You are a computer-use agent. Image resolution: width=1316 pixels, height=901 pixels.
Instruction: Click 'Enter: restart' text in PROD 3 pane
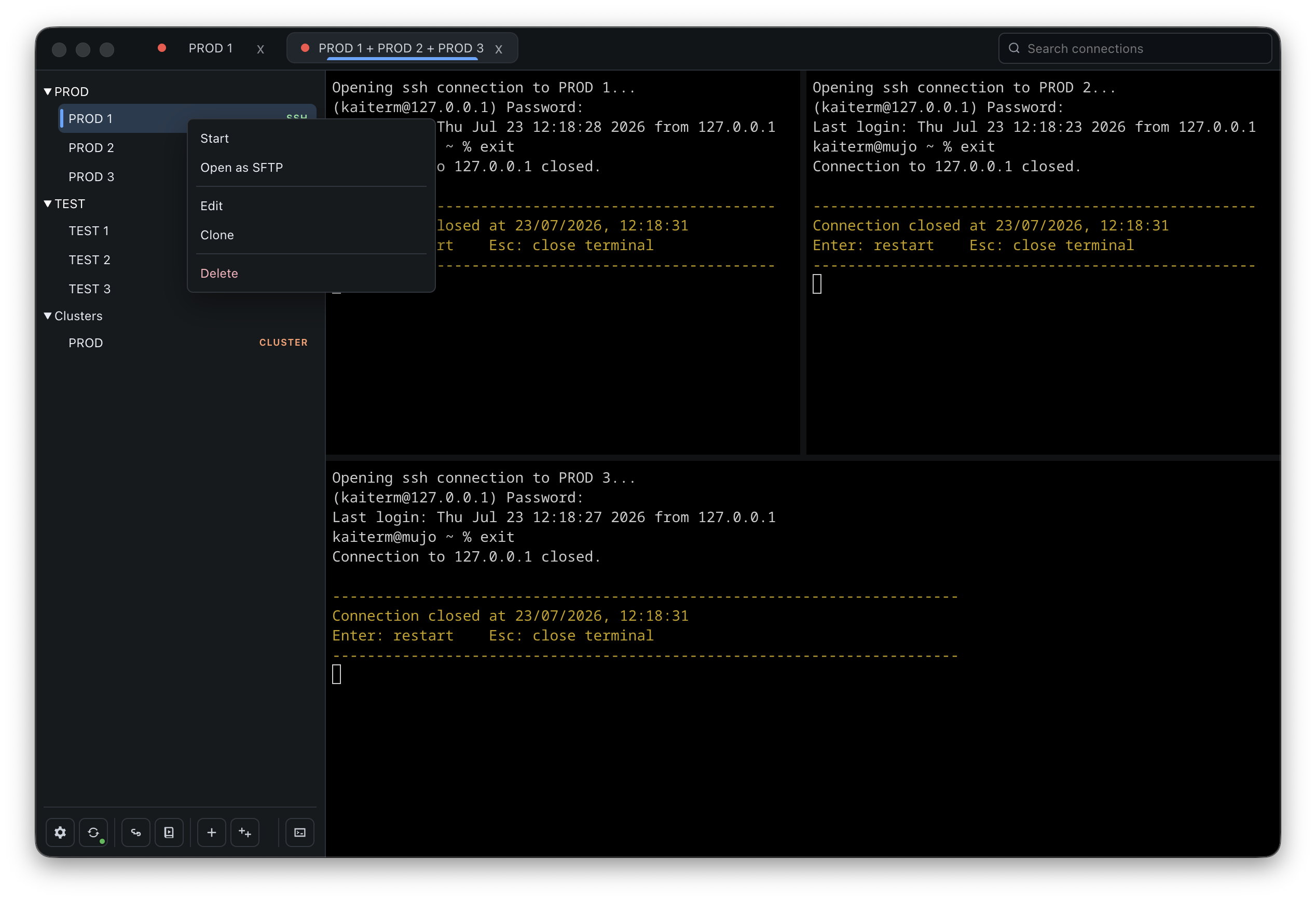392,635
